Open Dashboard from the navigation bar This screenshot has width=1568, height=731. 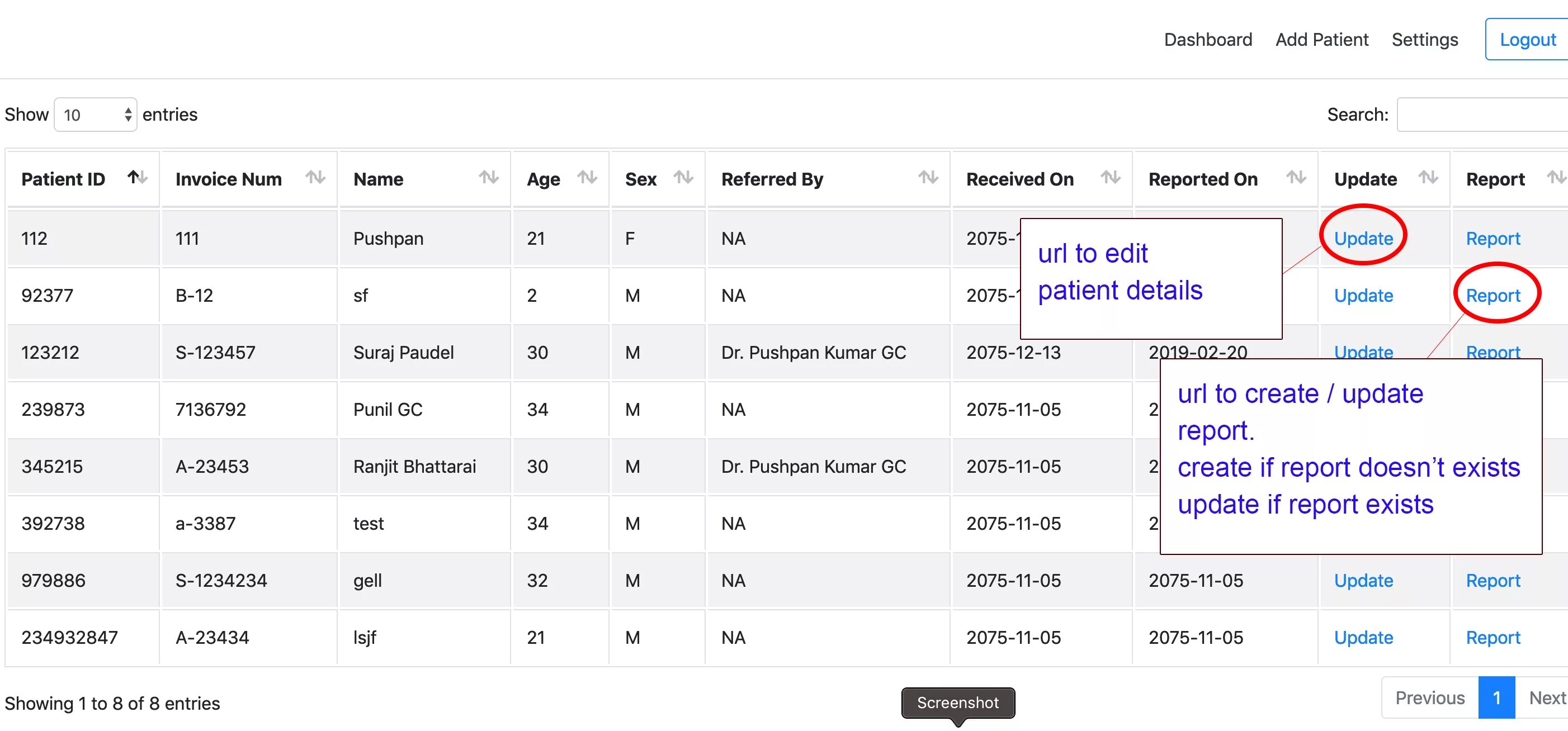(x=1208, y=40)
